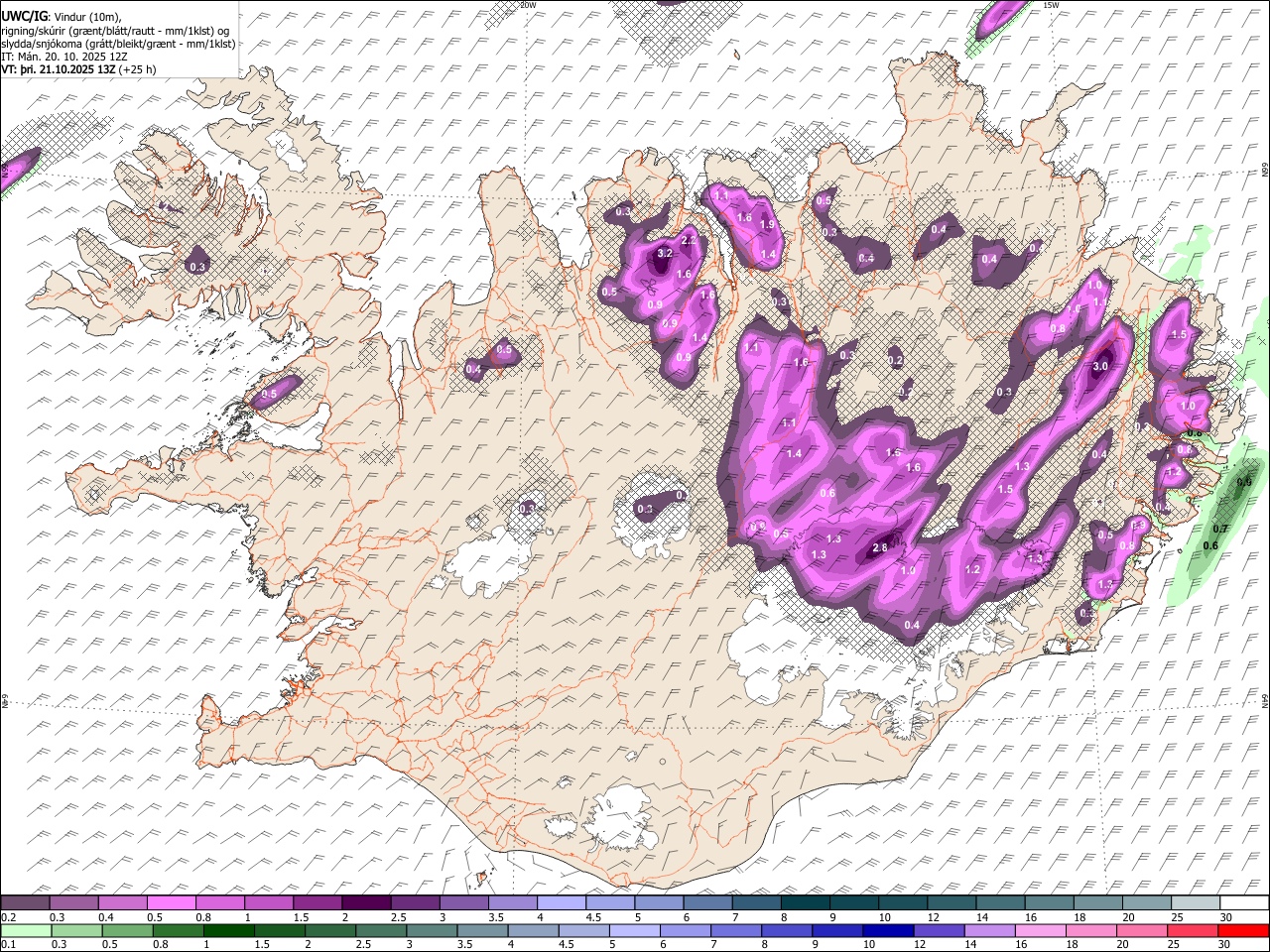Pick the 30 white swatch in upper legend row

point(1244,903)
